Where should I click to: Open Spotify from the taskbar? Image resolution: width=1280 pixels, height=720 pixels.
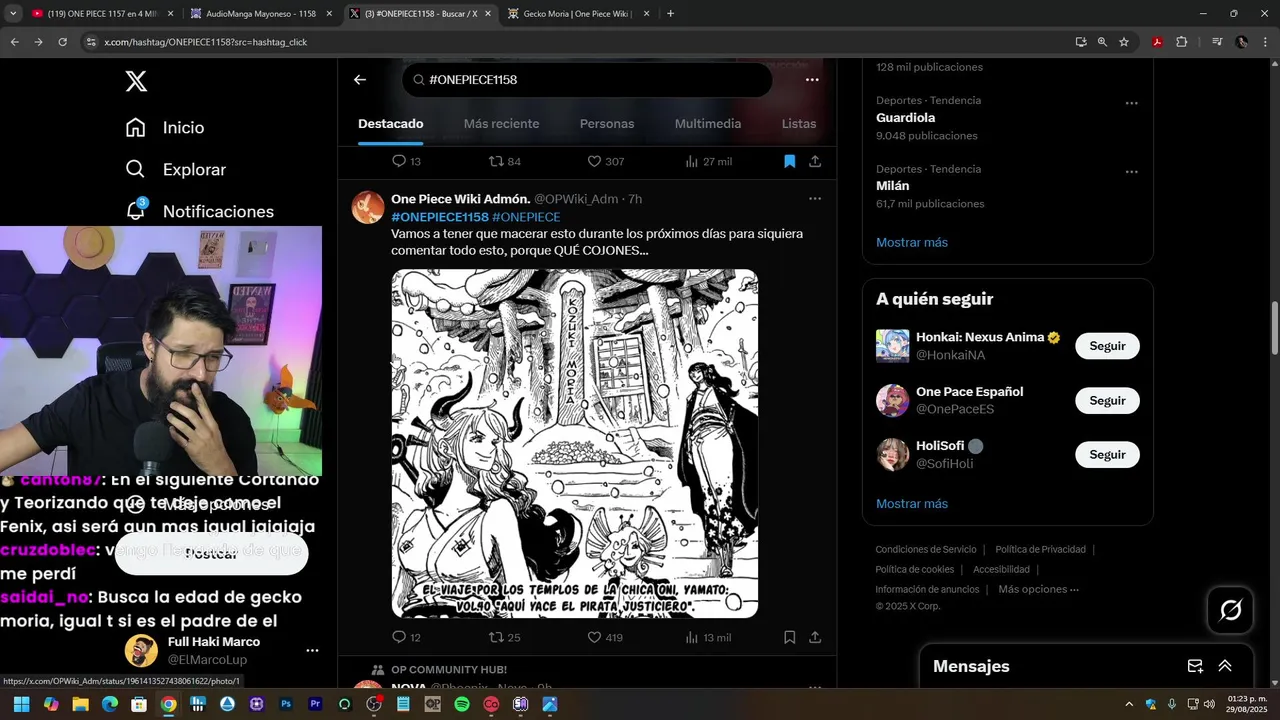[x=462, y=704]
